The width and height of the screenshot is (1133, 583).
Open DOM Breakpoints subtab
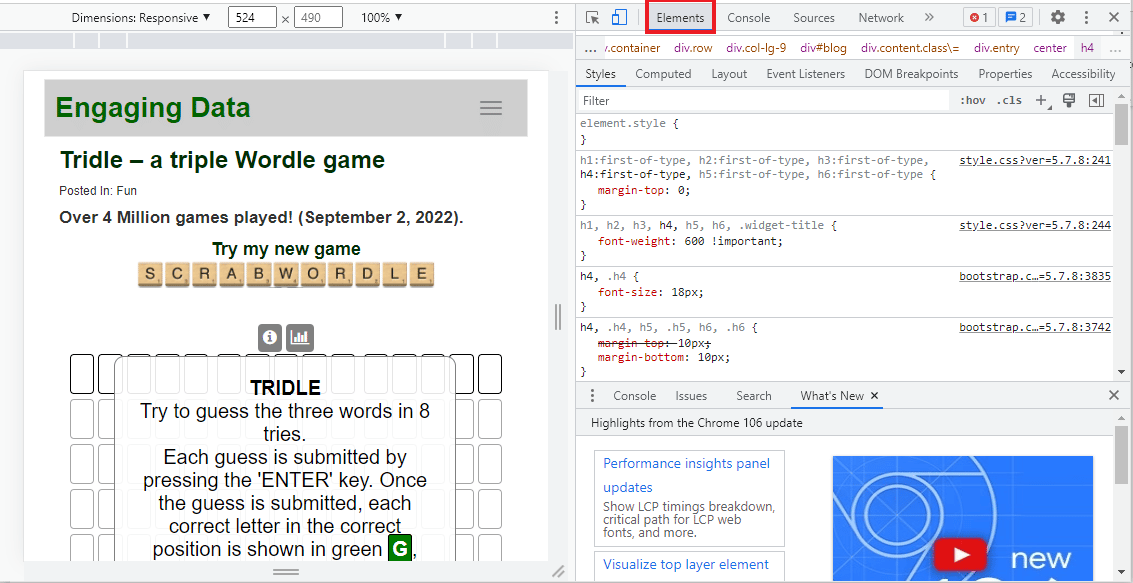911,74
